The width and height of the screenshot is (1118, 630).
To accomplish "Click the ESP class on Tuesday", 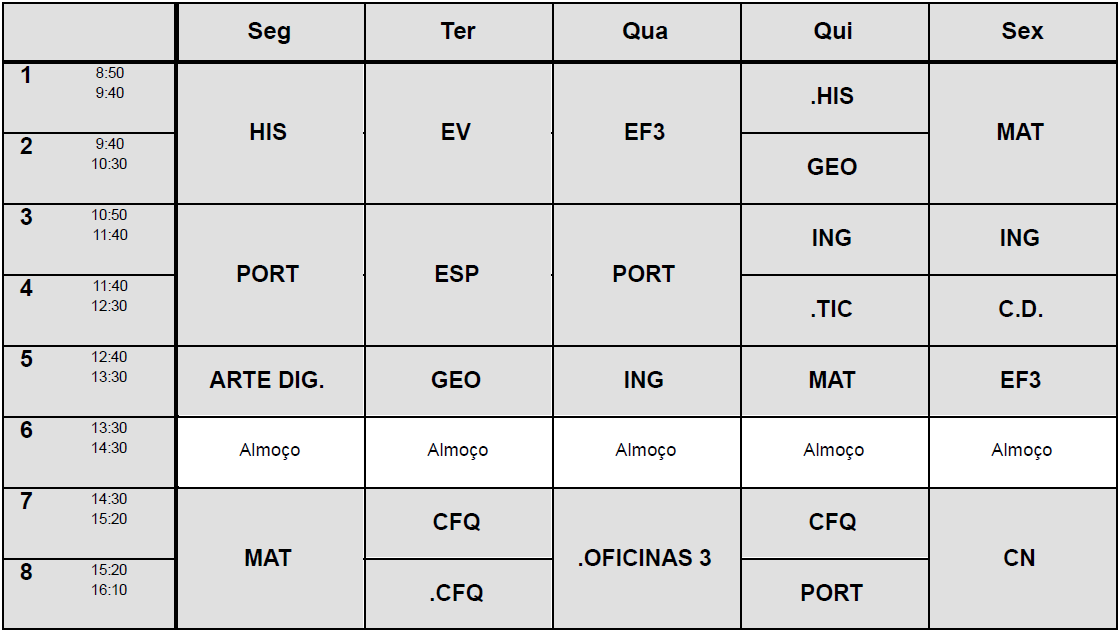I will [457, 274].
